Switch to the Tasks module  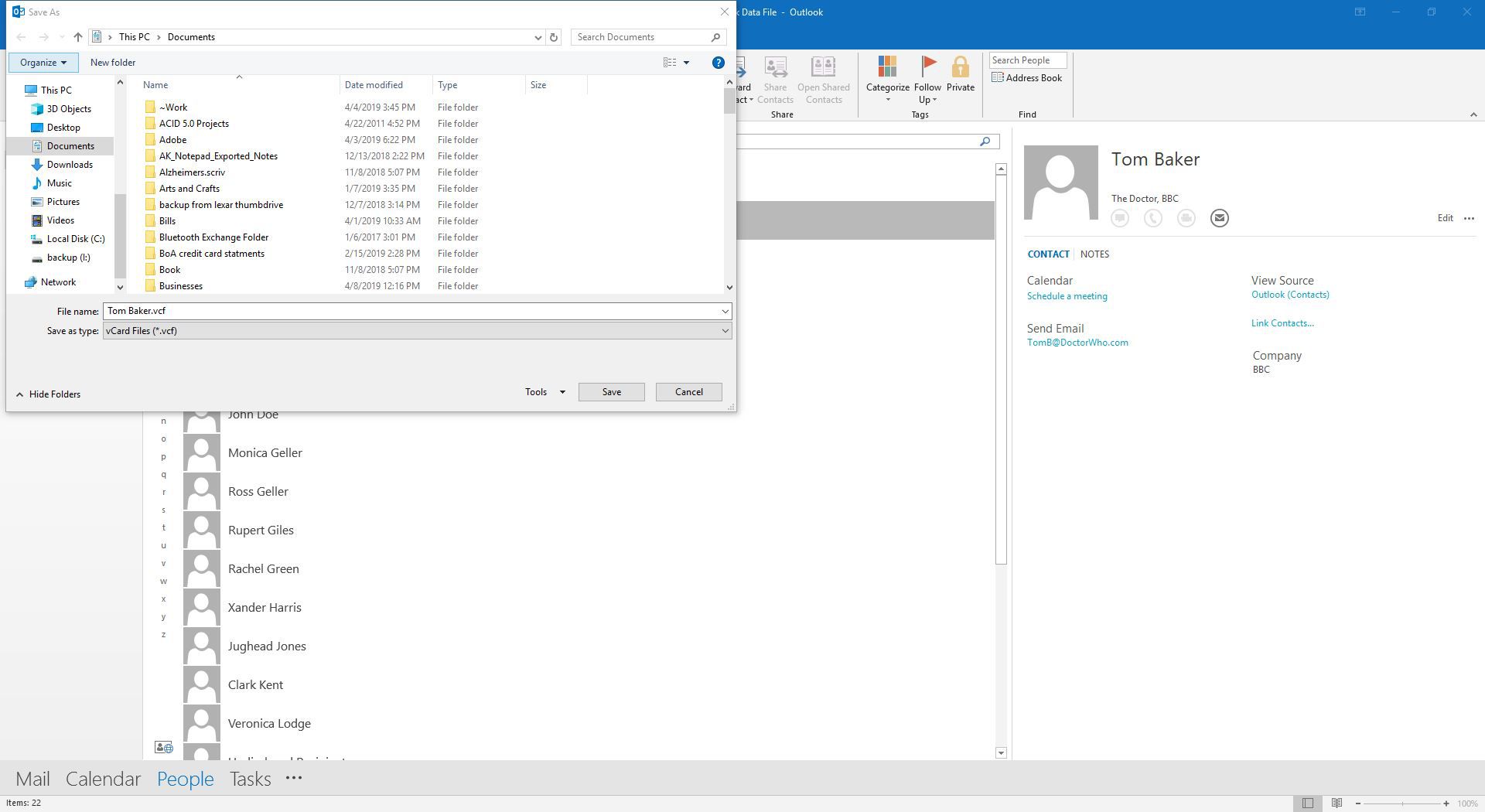[250, 779]
